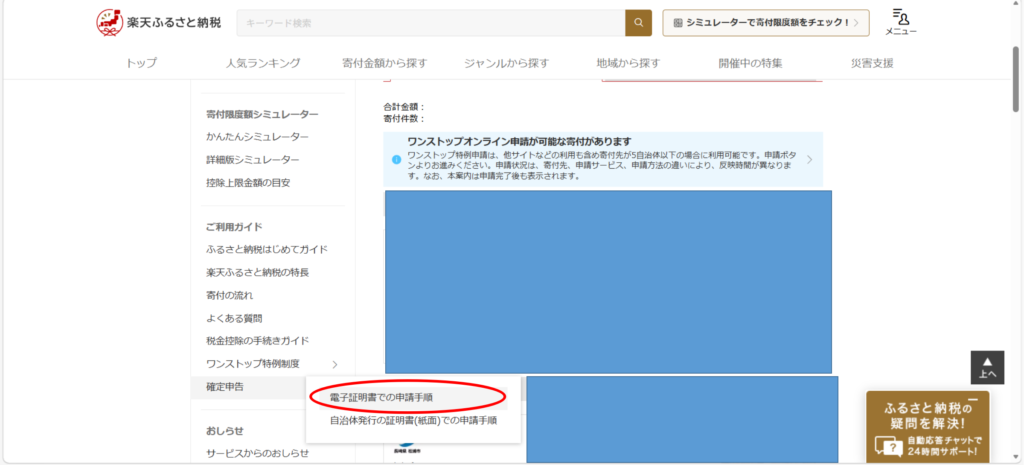Image resolution: width=1024 pixels, height=465 pixels.
Task: Open the 24-hour auto chat support widget
Action: click(926, 427)
